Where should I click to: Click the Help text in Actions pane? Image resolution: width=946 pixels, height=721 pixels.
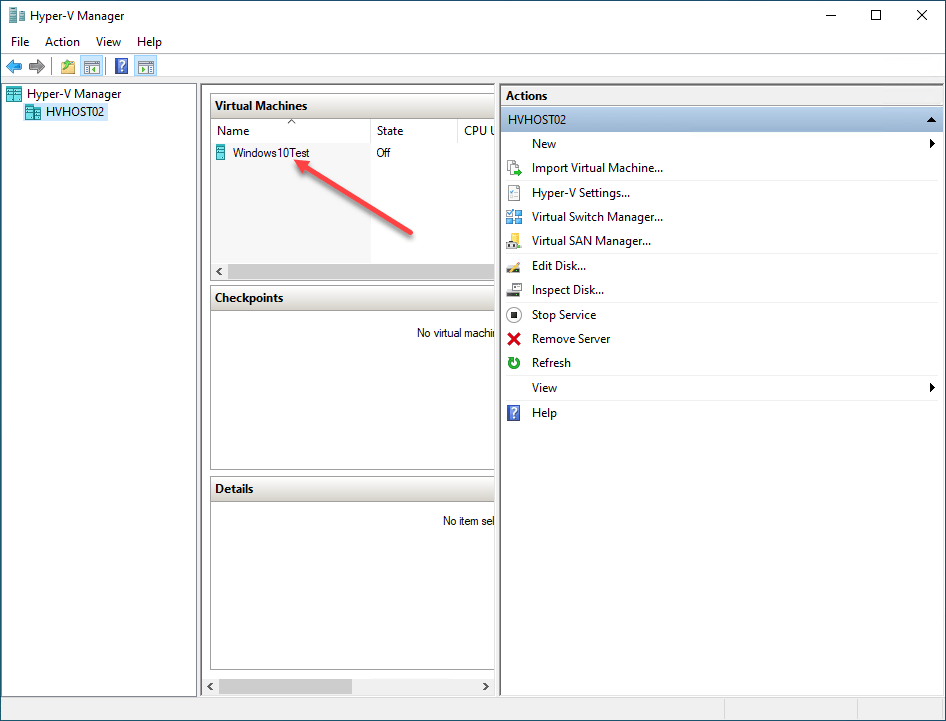coord(544,413)
